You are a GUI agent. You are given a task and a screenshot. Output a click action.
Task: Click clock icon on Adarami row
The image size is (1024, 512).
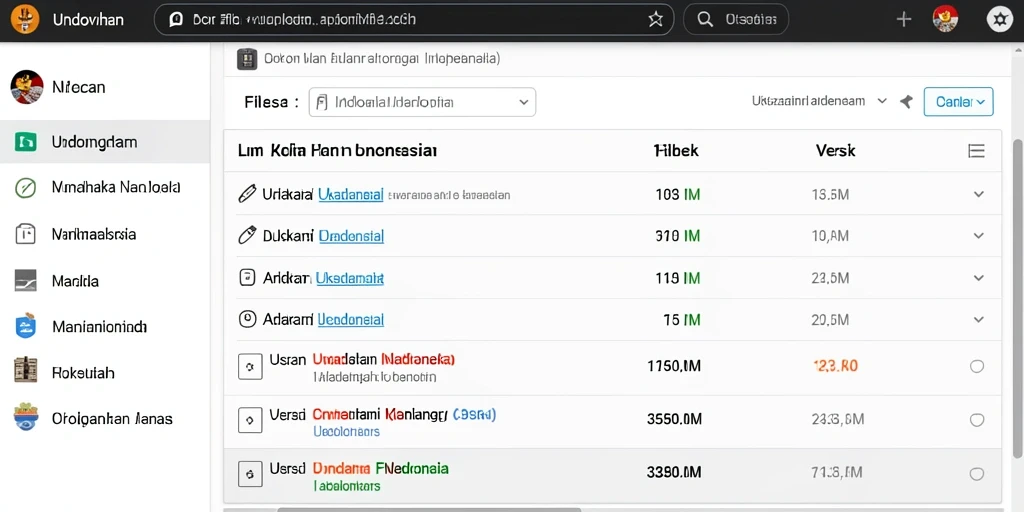247,319
